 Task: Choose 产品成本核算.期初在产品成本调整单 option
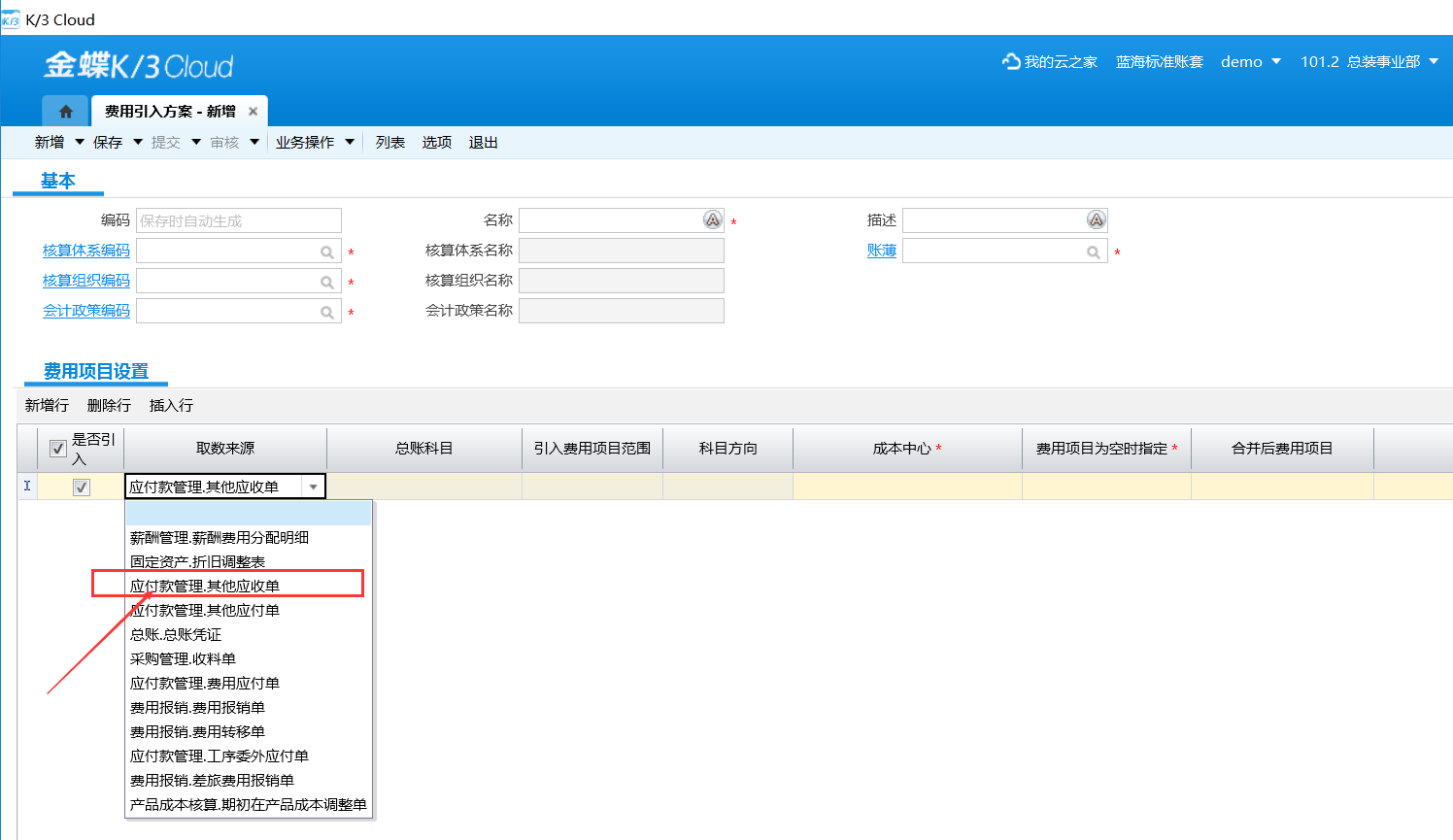249,804
